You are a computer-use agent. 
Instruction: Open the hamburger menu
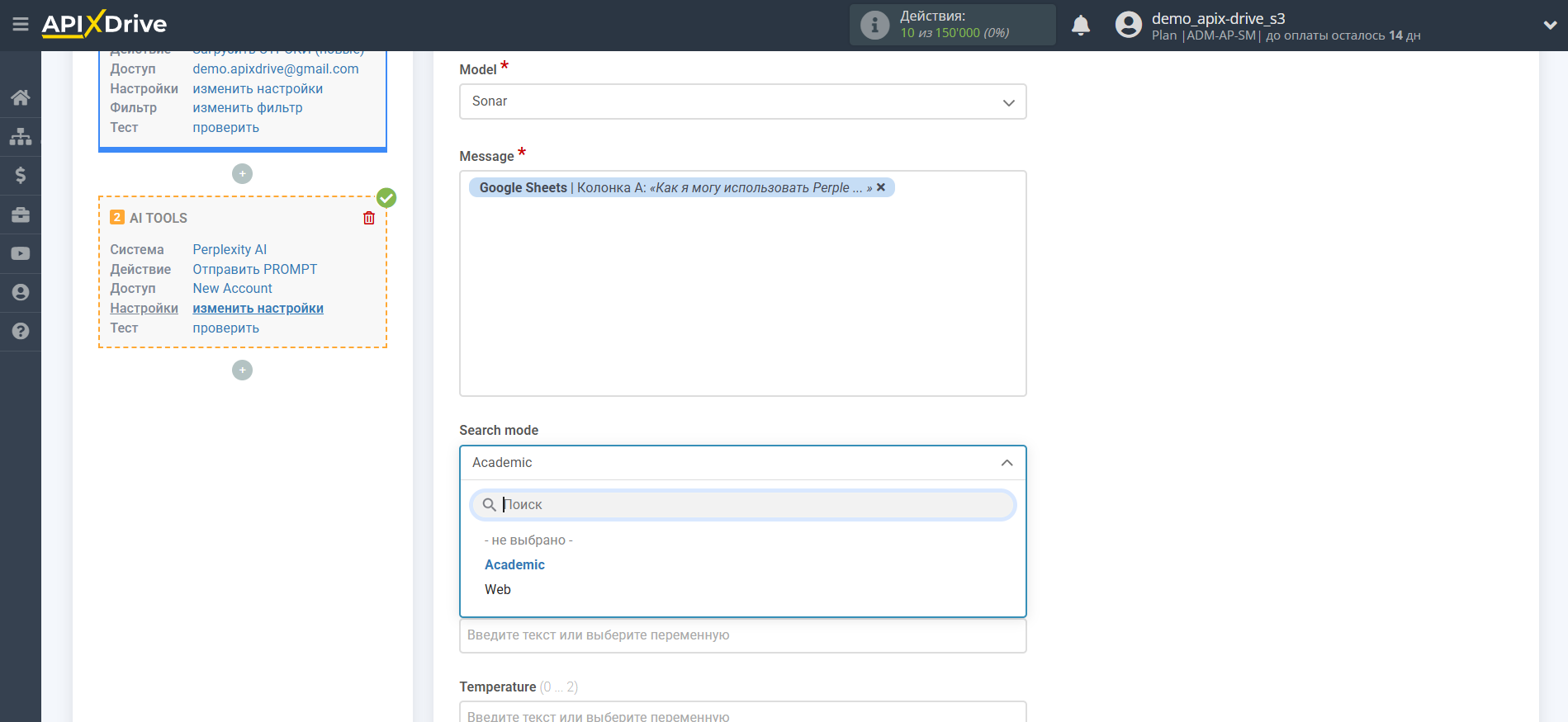(x=21, y=25)
